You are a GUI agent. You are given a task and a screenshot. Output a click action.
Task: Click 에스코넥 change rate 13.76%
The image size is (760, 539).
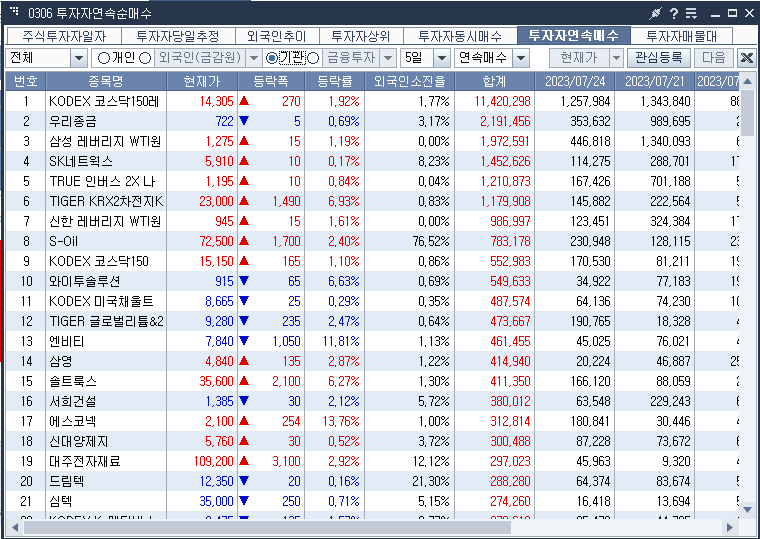coord(341,421)
